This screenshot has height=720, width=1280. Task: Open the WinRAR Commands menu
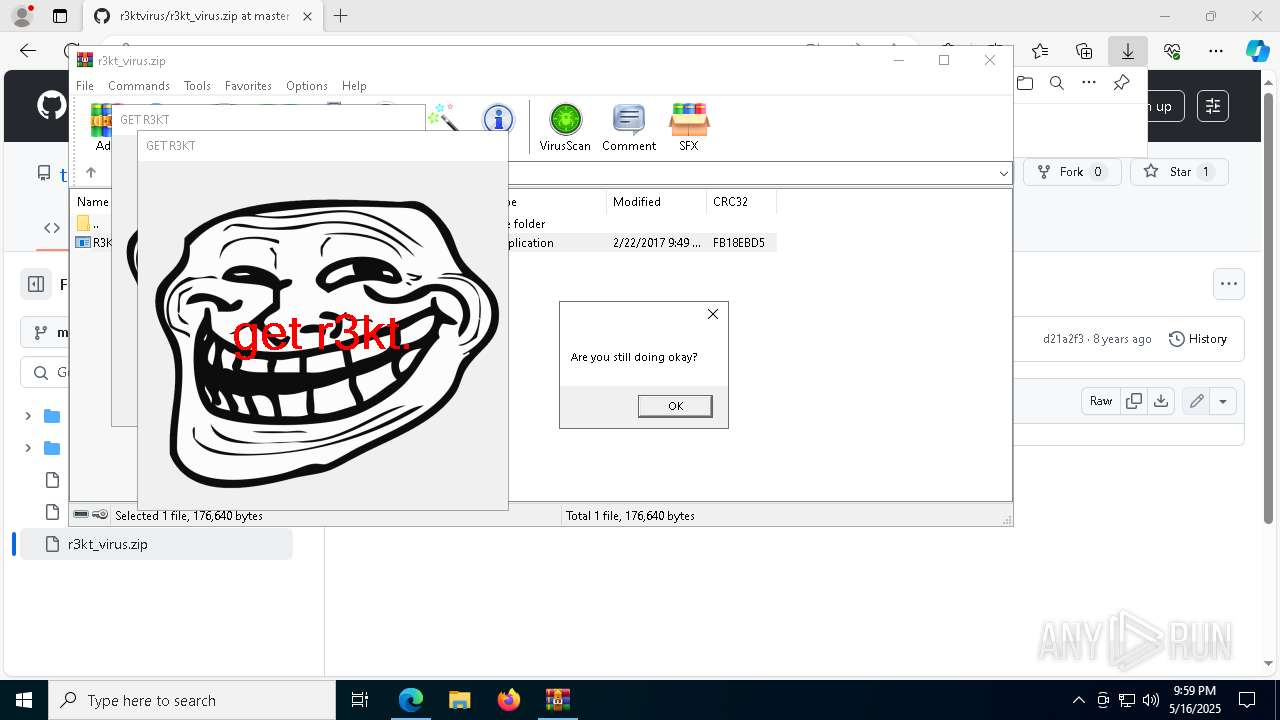click(139, 86)
